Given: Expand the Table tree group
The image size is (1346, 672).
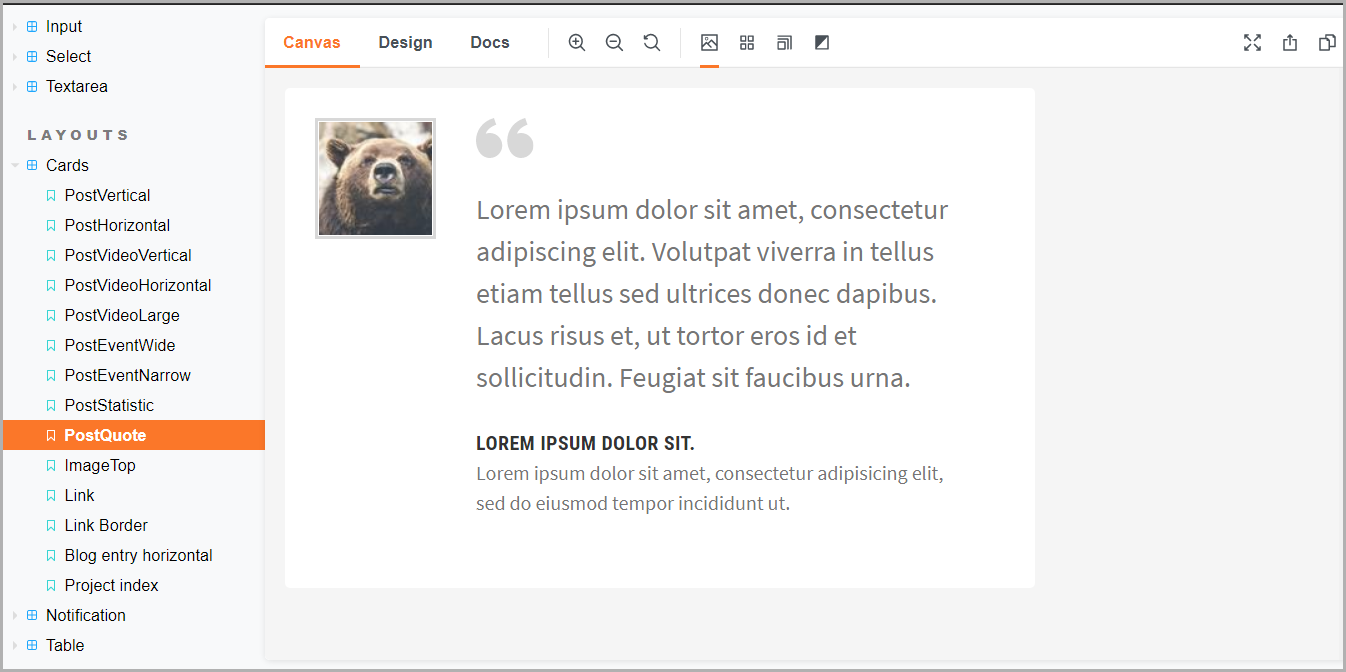Looking at the screenshot, I should click(15, 646).
